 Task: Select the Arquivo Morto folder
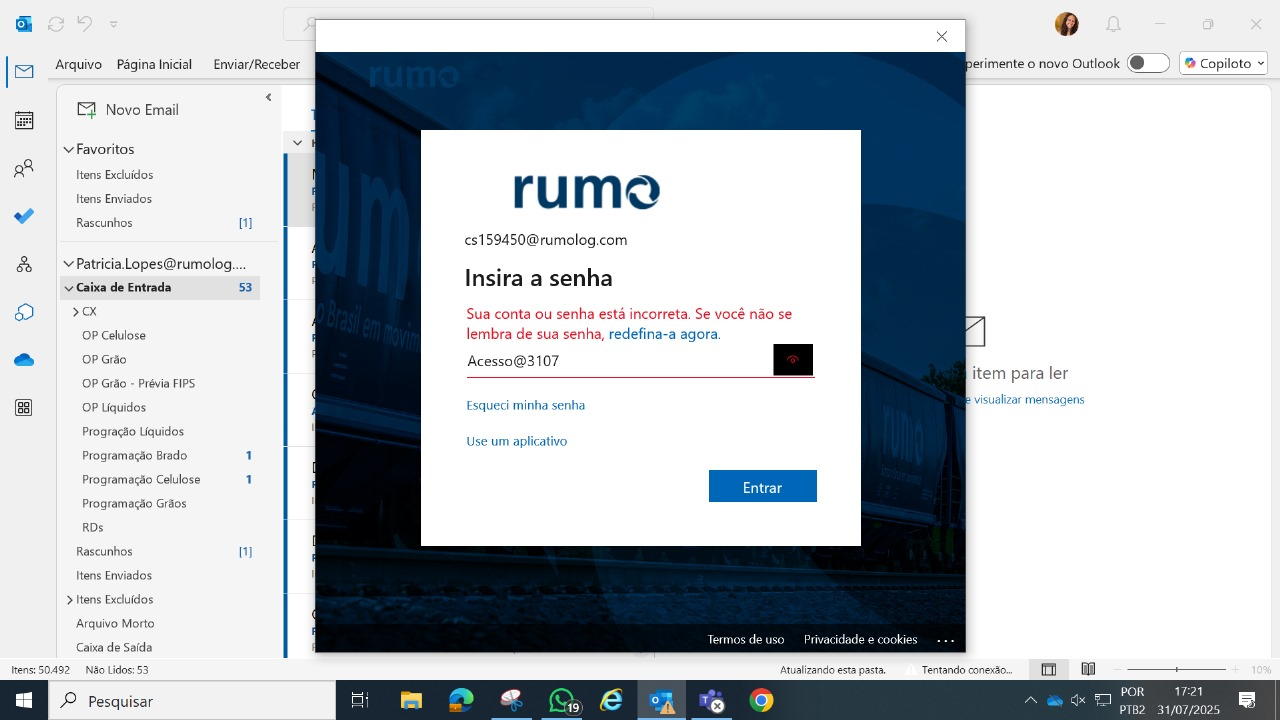(x=115, y=624)
